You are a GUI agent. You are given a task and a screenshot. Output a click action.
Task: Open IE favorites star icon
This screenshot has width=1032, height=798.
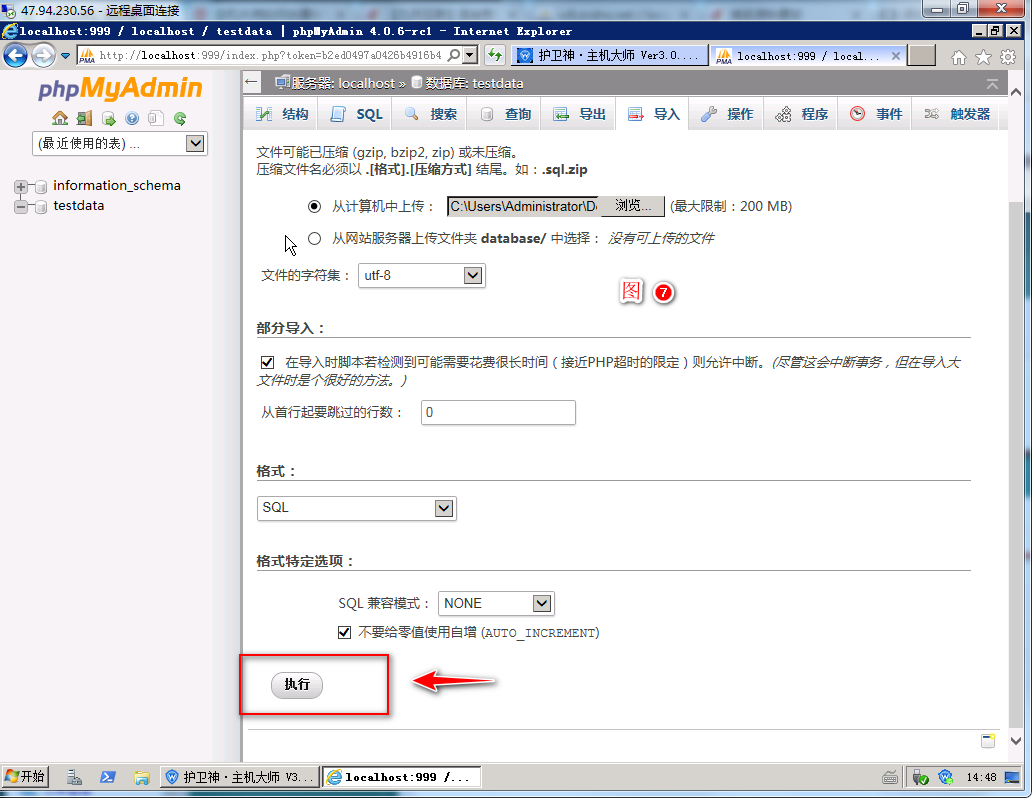pos(983,56)
